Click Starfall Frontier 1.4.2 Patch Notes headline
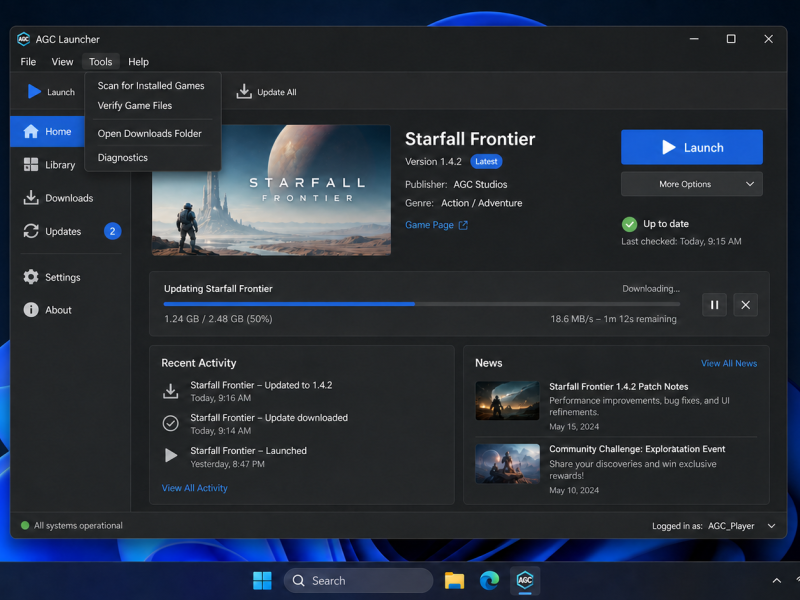Image resolution: width=800 pixels, height=600 pixels. coord(618,387)
